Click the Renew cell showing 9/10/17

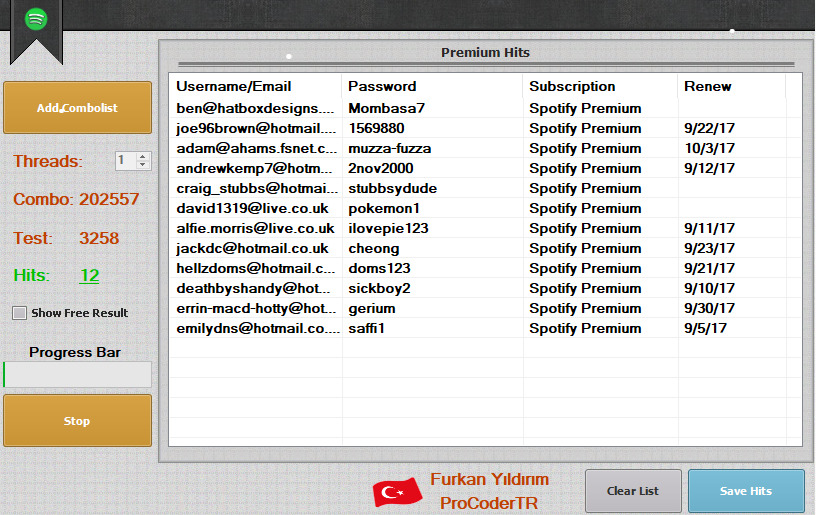pos(709,288)
